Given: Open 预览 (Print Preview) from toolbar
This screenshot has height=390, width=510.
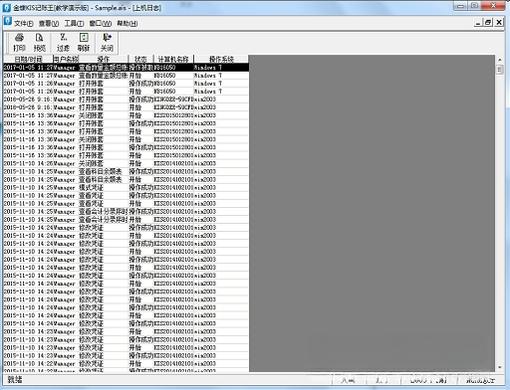Looking at the screenshot, I should 39,42.
